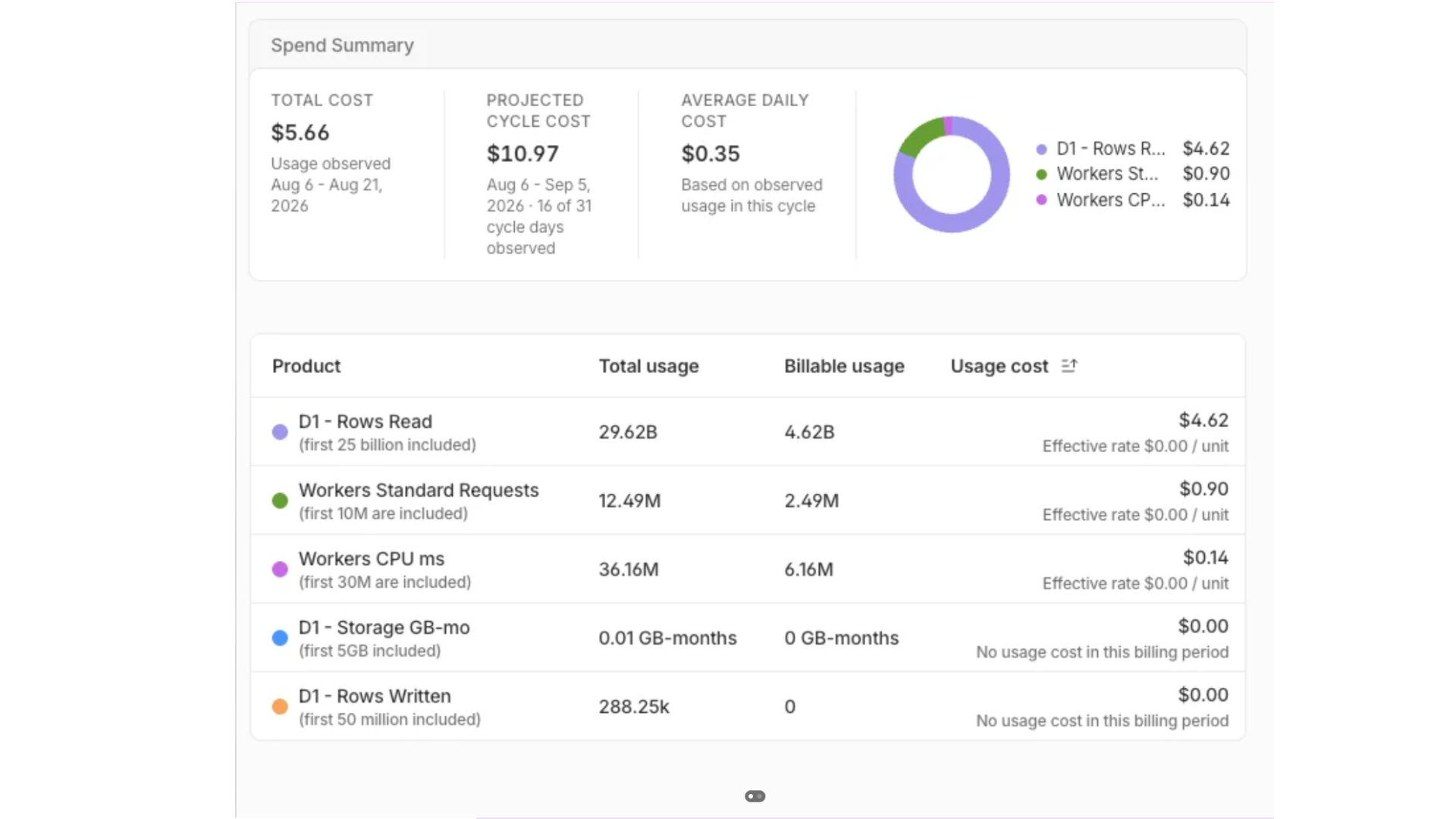Click the "(first 30M are included)" note
This screenshot has height=819, width=1456.
click(384, 582)
